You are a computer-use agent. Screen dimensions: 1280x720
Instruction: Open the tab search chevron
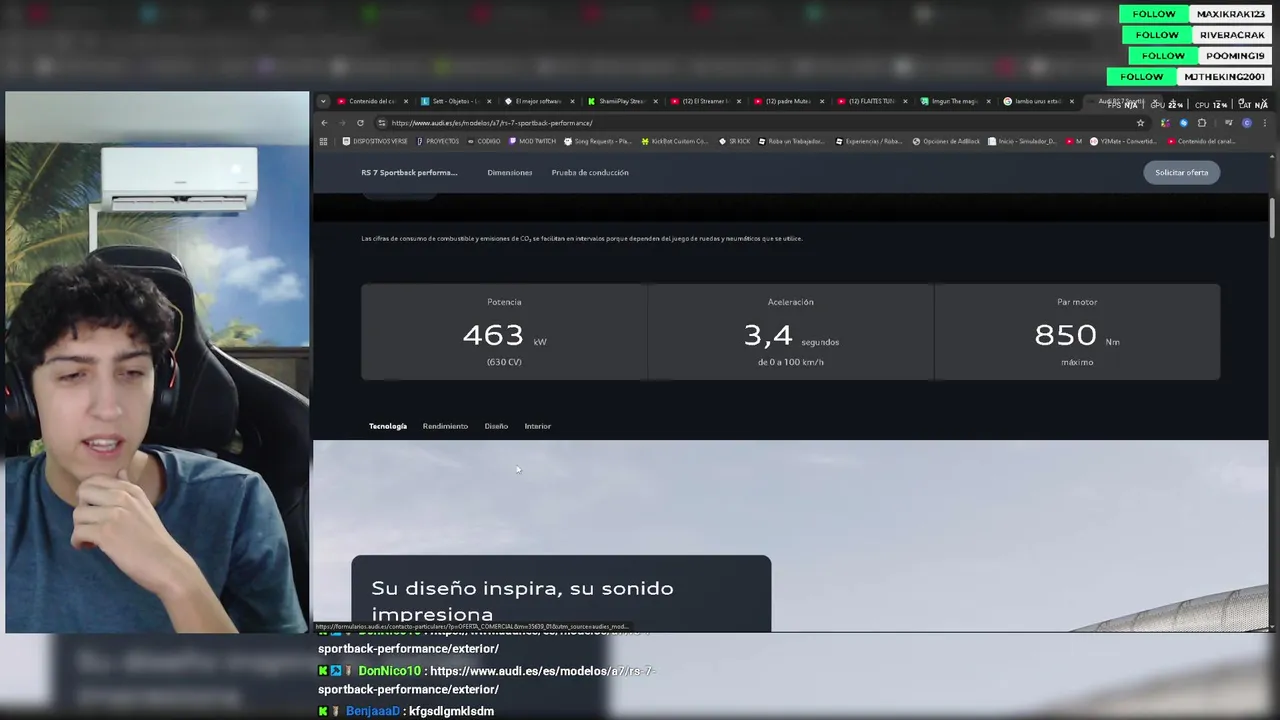coord(323,101)
